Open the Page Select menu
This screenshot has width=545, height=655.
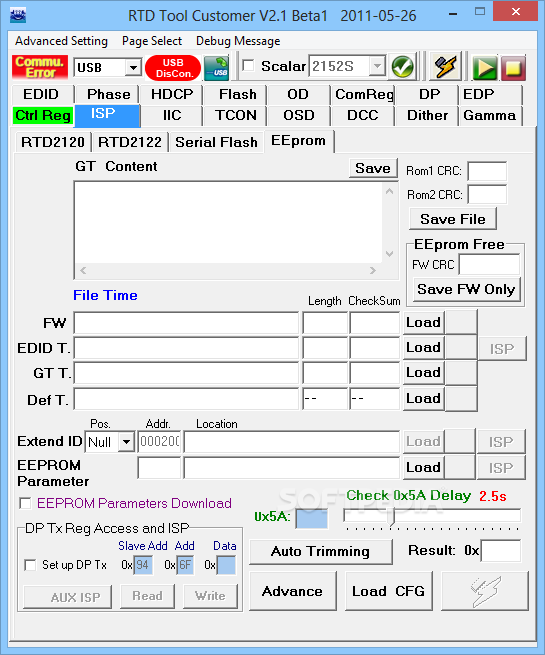click(152, 41)
